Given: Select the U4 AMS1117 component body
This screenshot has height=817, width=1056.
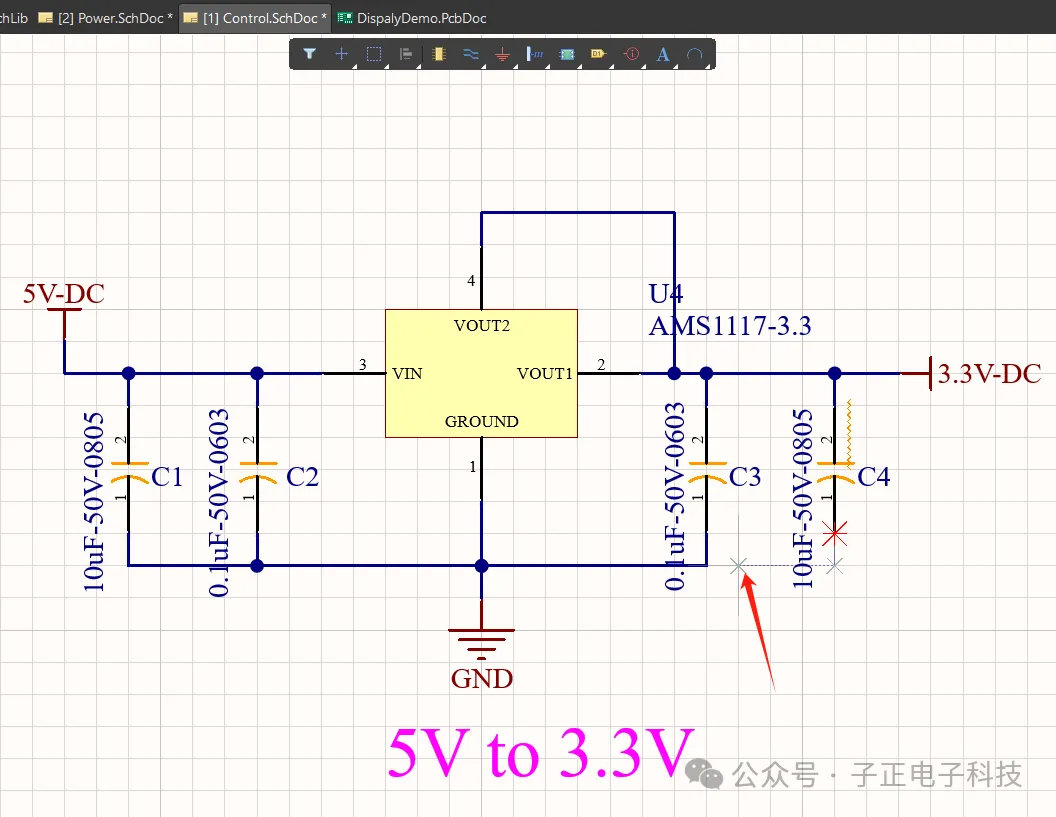Looking at the screenshot, I should 482,373.
